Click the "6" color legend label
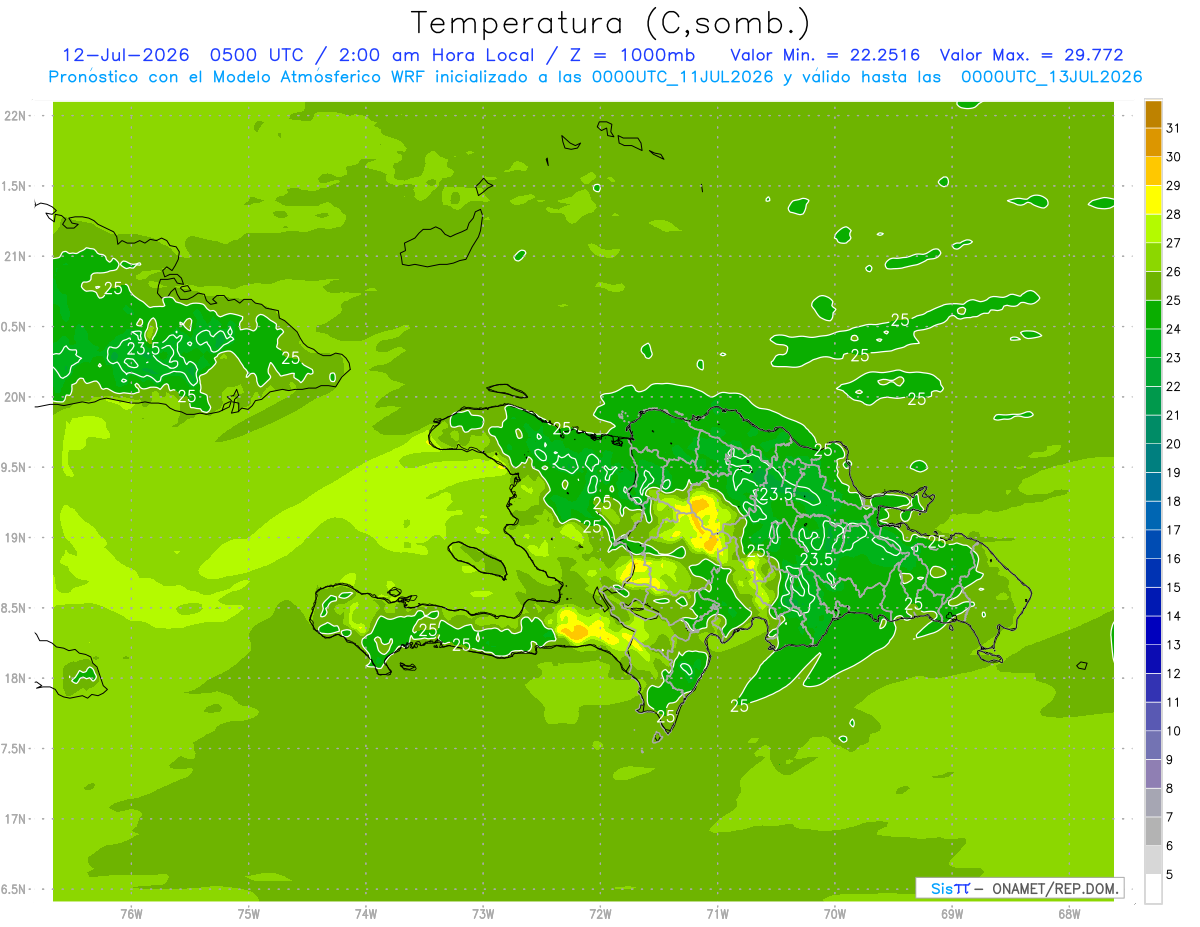Image resolution: width=1200 pixels, height=927 pixels. [1169, 846]
